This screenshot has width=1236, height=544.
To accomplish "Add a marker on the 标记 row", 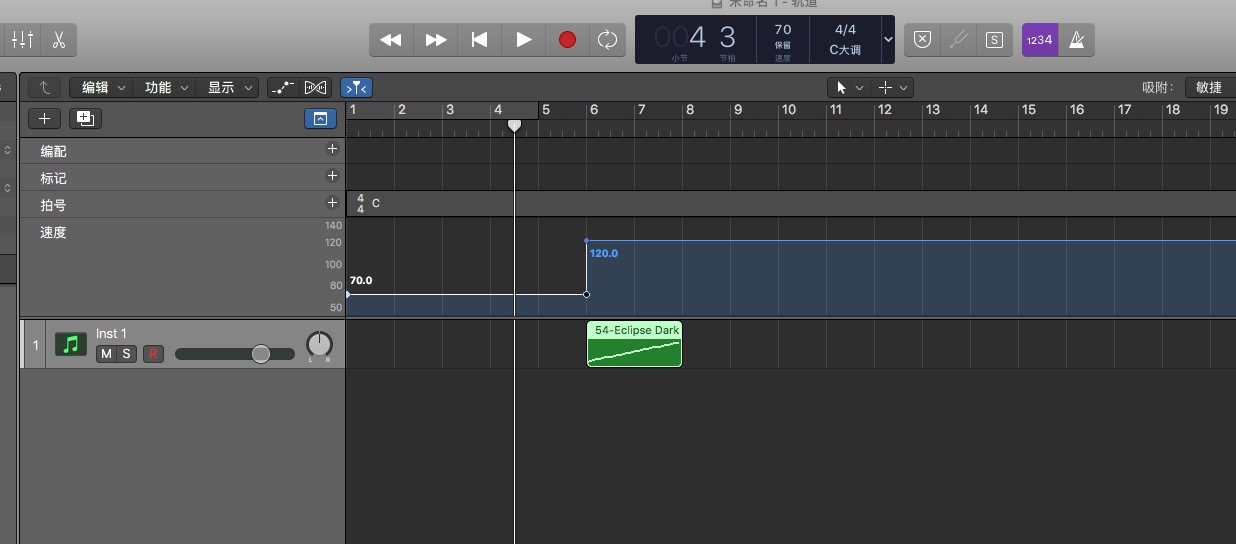I will [333, 176].
